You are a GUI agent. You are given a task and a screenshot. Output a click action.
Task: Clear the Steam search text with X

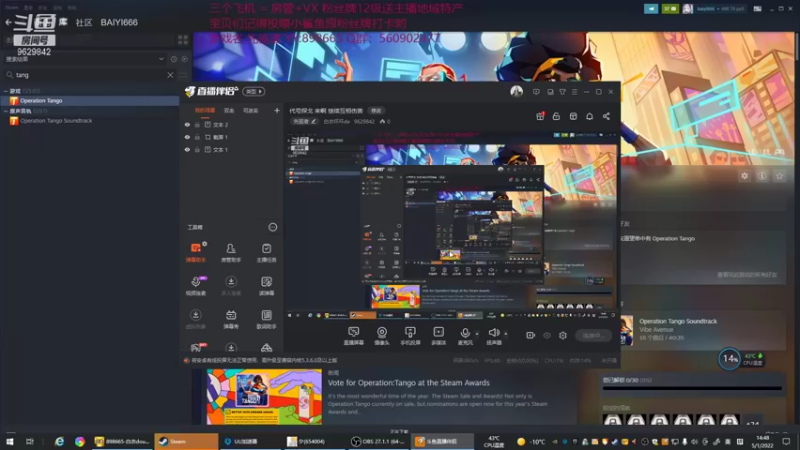pyautogui.click(x=170, y=75)
